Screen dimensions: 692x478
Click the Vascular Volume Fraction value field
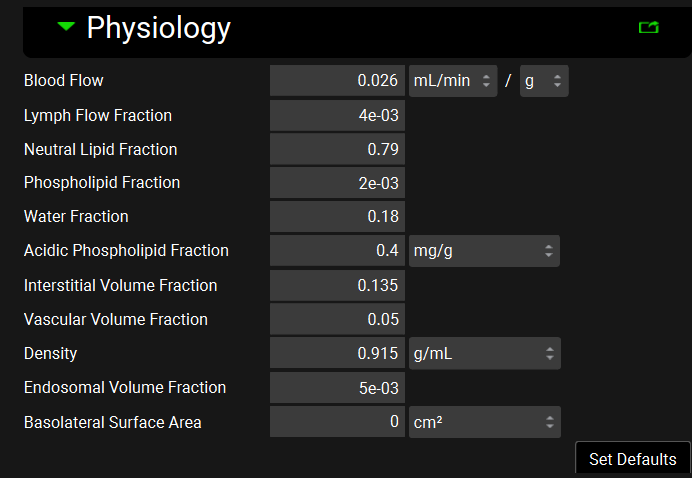click(x=337, y=320)
